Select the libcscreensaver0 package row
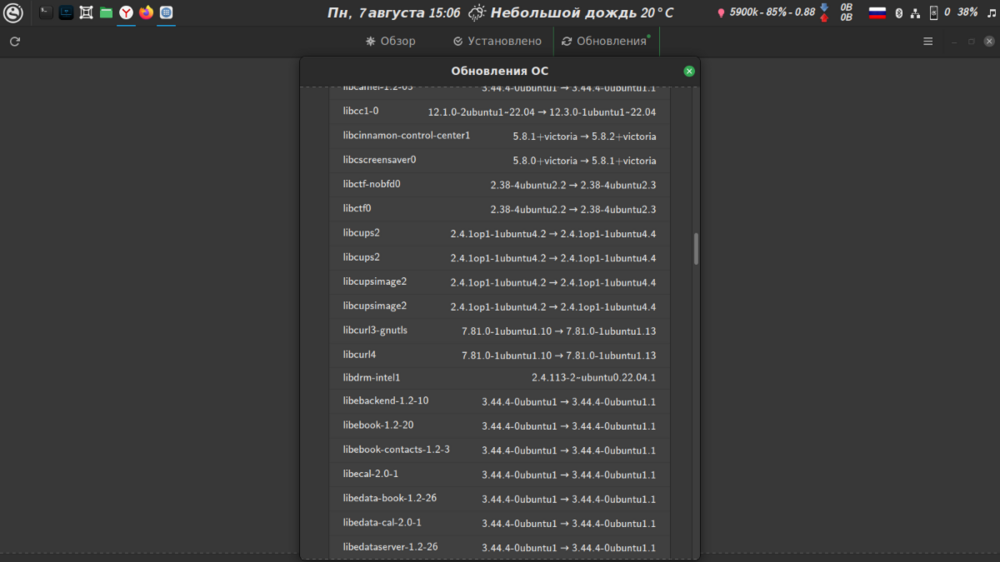Screen dimensions: 1000x562 pyautogui.click(x=499, y=160)
